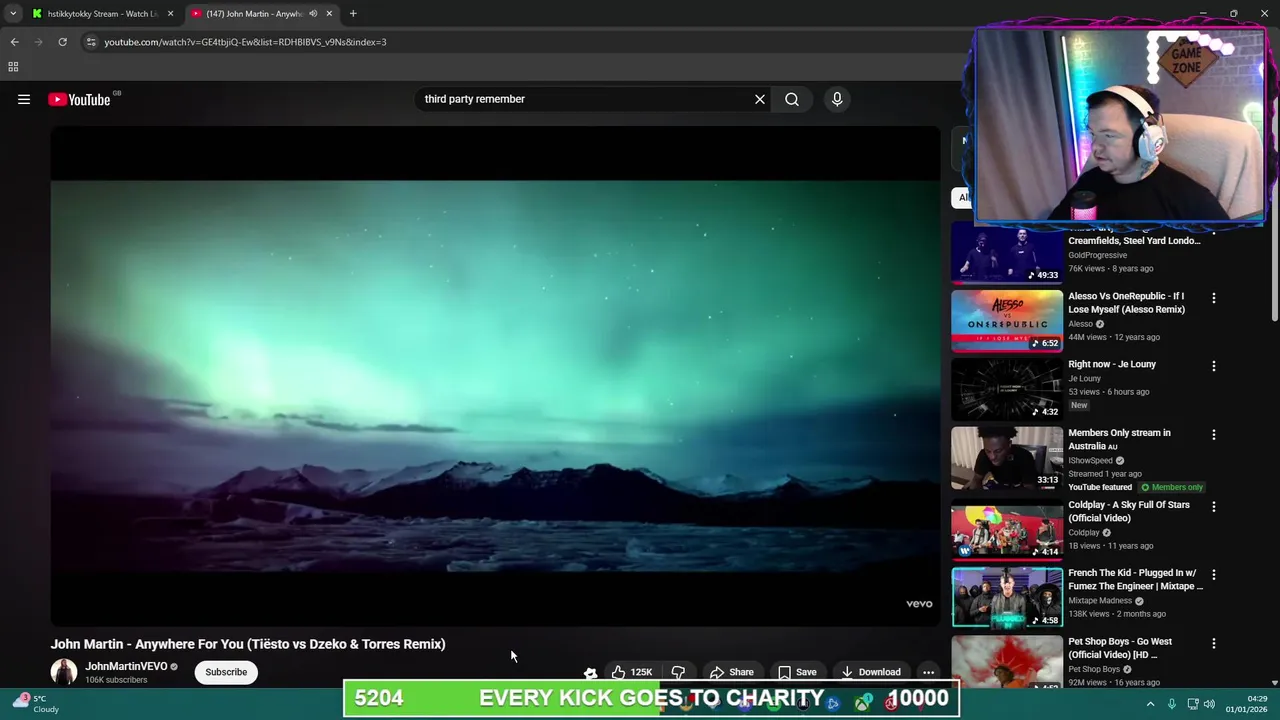
Task: Open options menu for French The Kid video
Action: (x=1213, y=575)
